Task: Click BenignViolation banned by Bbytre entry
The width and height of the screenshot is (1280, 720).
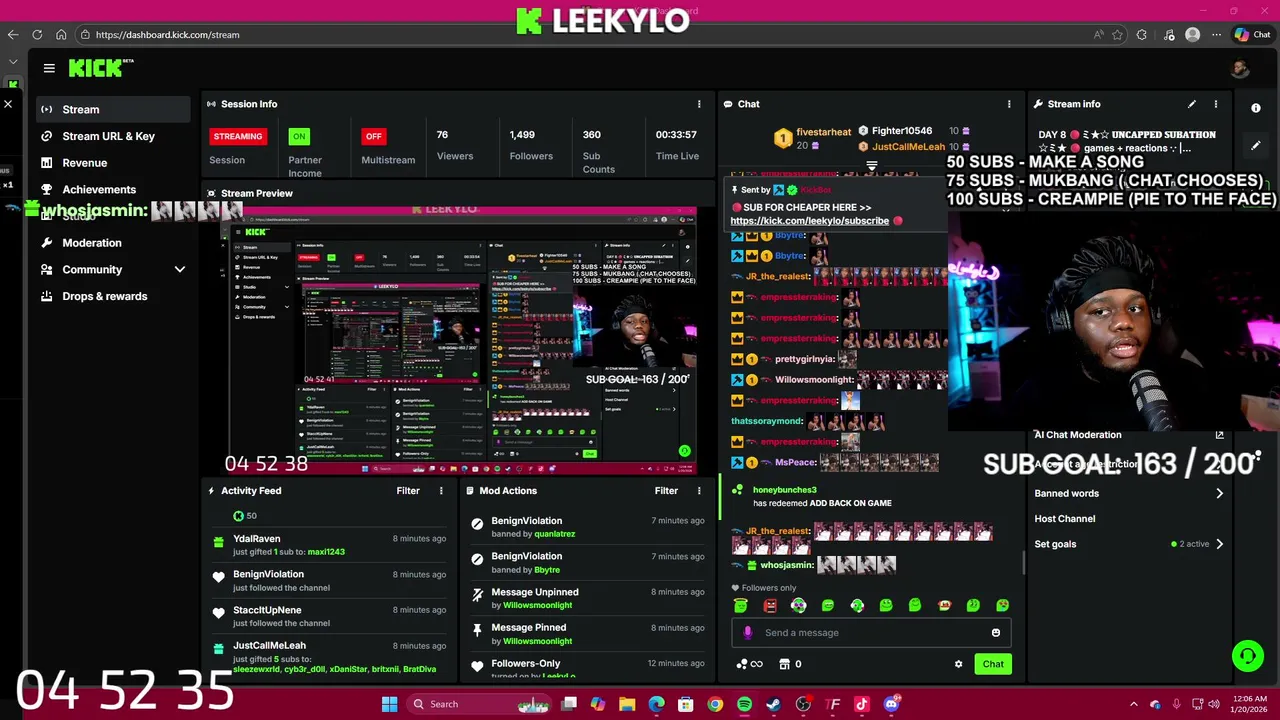Action: click(x=590, y=563)
